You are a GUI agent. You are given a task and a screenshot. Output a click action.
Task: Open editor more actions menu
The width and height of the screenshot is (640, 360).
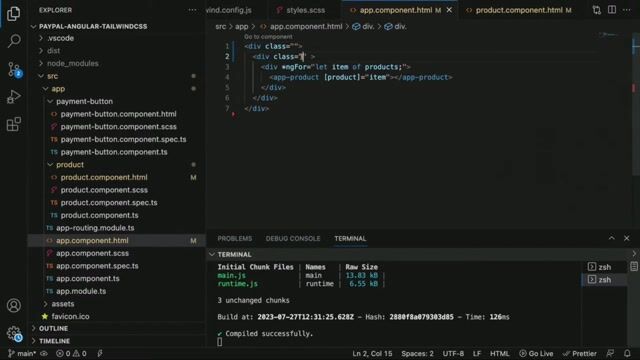pos(627,10)
